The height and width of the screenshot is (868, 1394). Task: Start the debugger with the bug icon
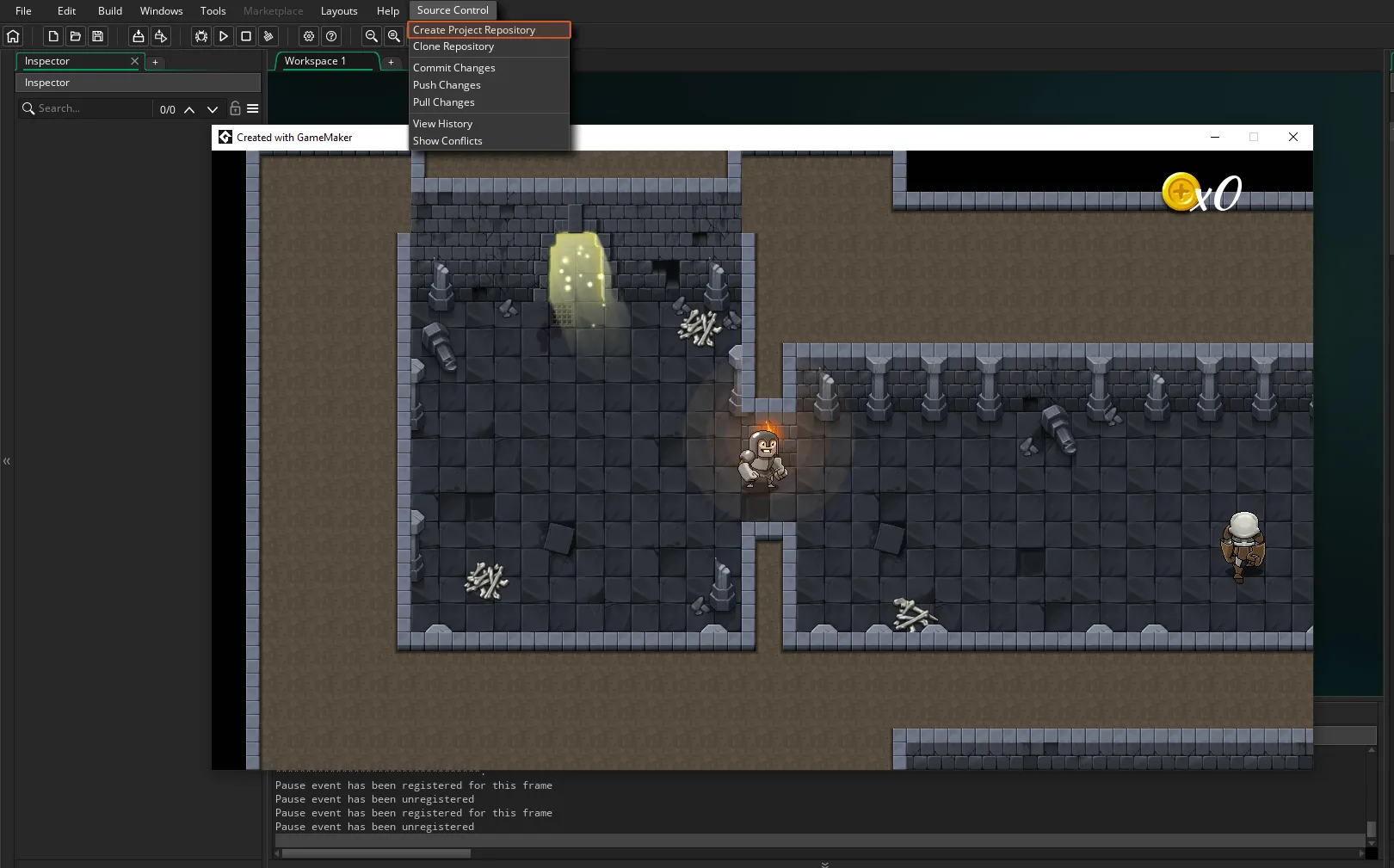click(200, 36)
